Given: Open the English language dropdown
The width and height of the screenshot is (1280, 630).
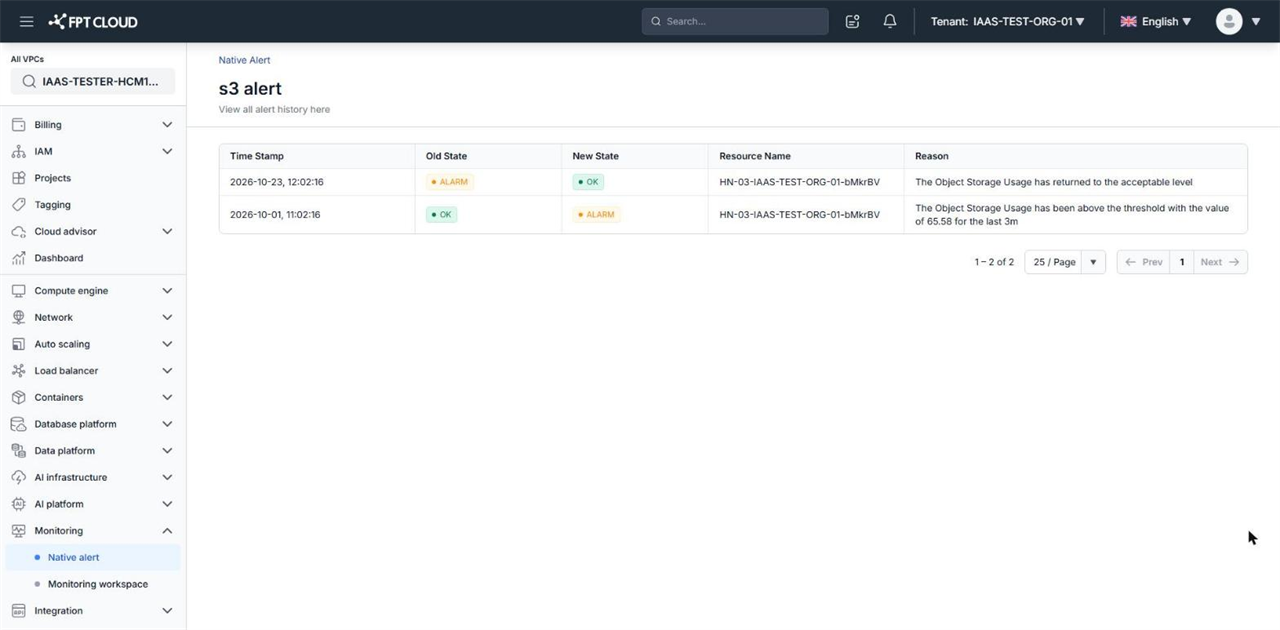Looking at the screenshot, I should pyautogui.click(x=1156, y=21).
